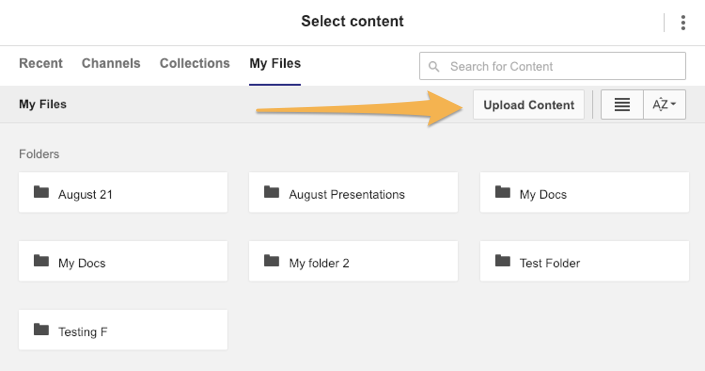Open the My folder 2 folder
Screen dimensions: 705x371
[x=353, y=261]
